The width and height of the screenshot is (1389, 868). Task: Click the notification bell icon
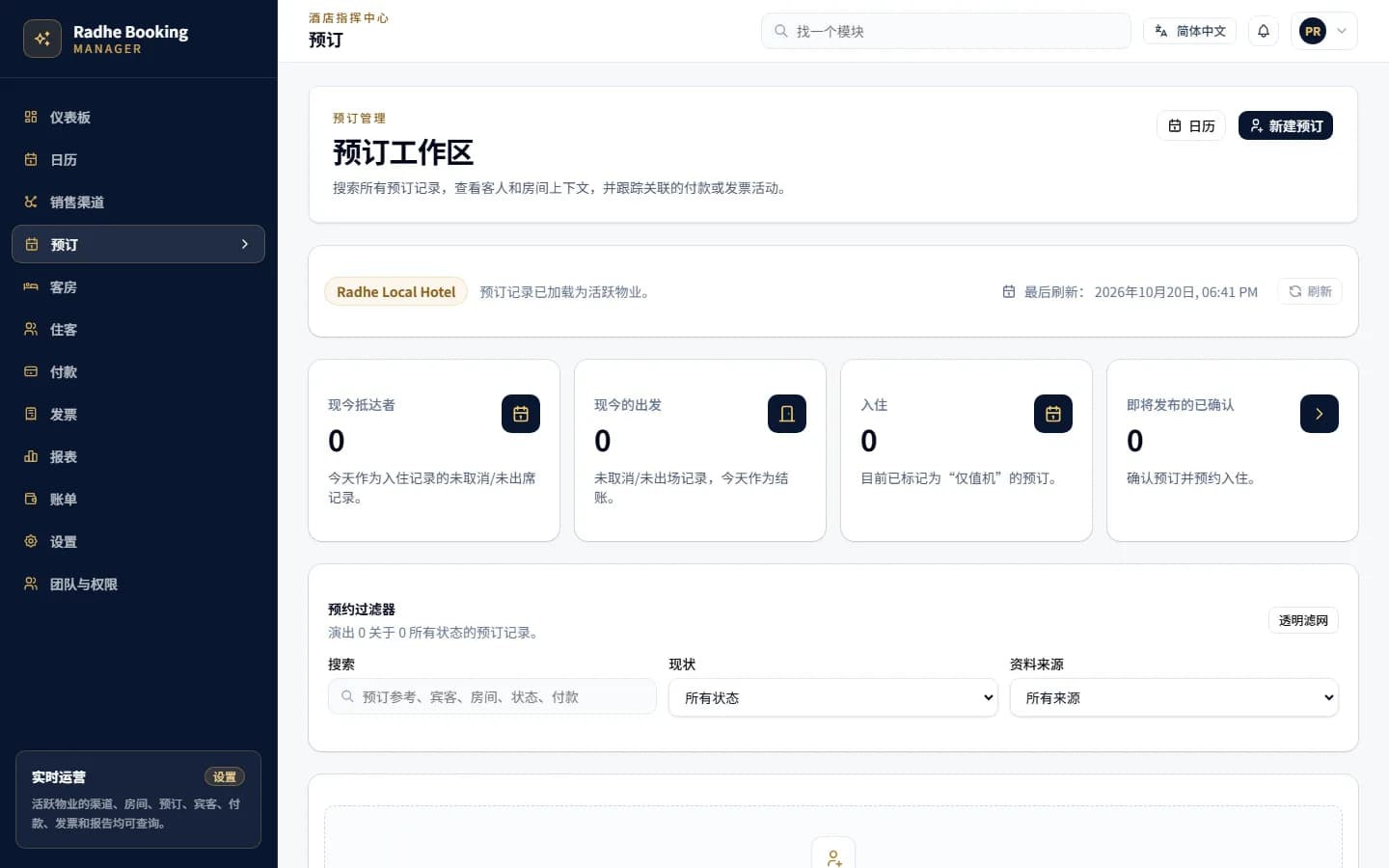click(x=1264, y=31)
